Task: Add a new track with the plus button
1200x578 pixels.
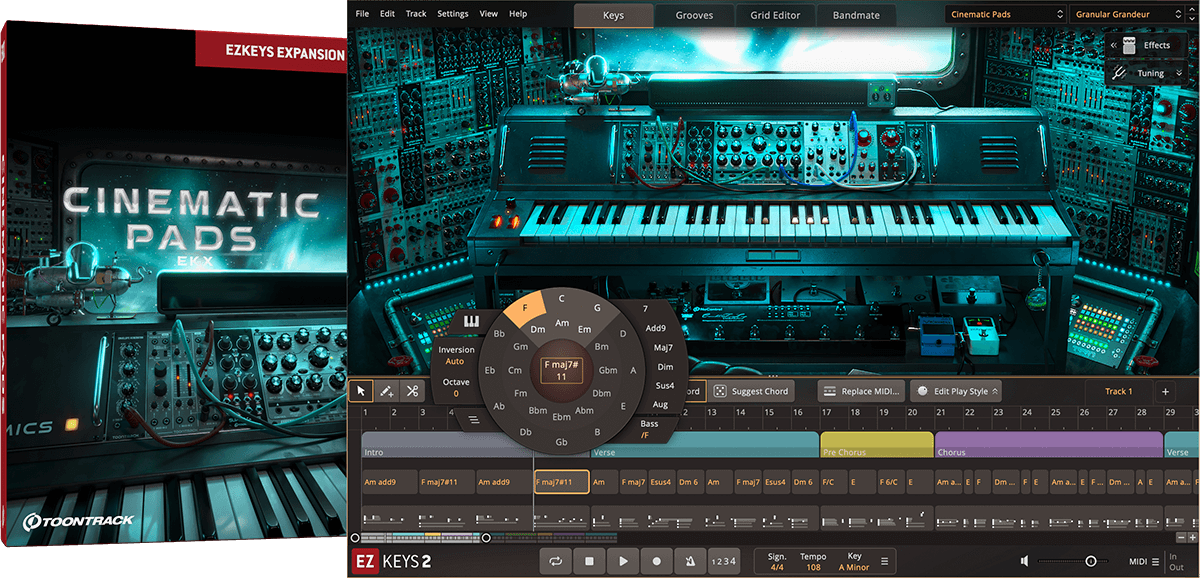Action: tap(1165, 391)
